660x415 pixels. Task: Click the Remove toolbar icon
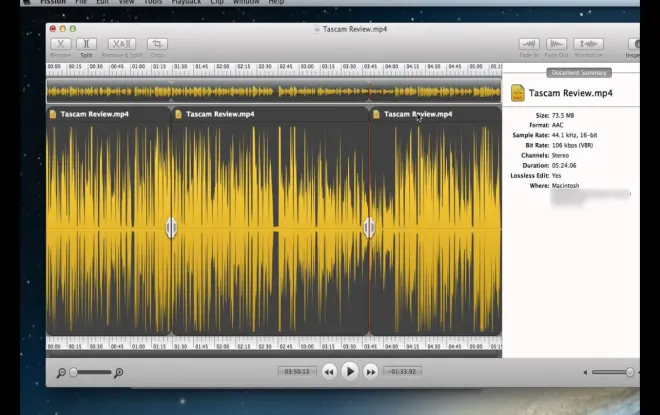pos(61,44)
